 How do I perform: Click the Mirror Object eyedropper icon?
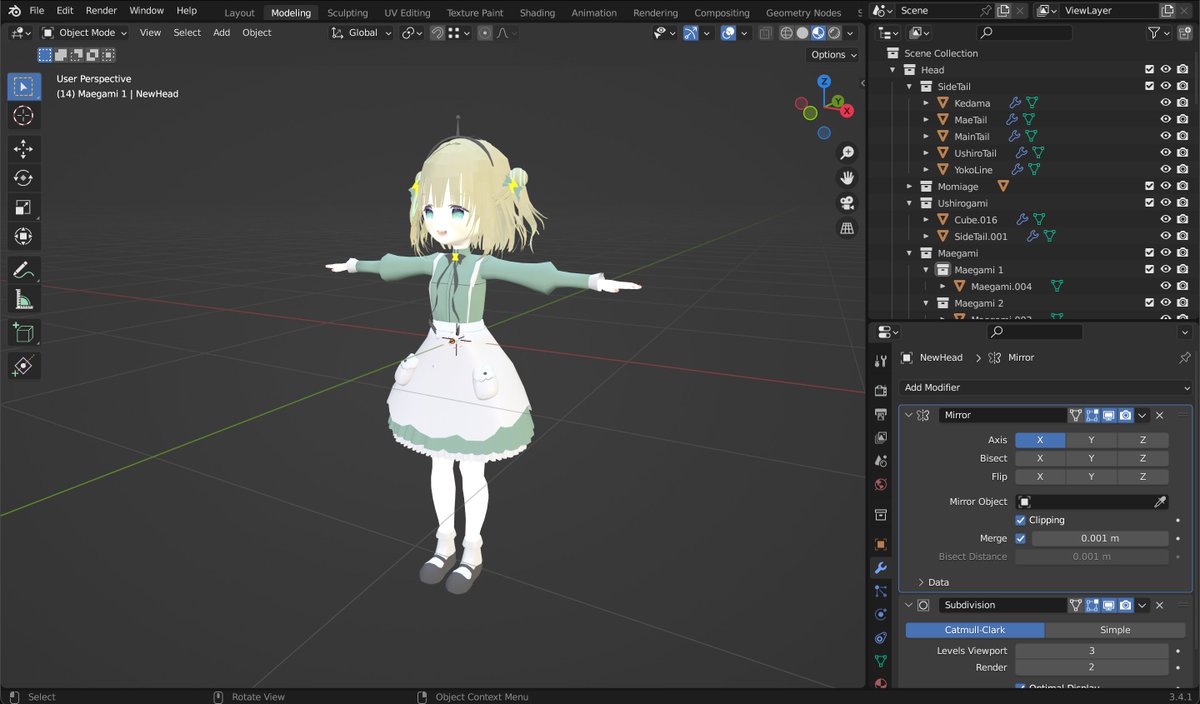1160,502
